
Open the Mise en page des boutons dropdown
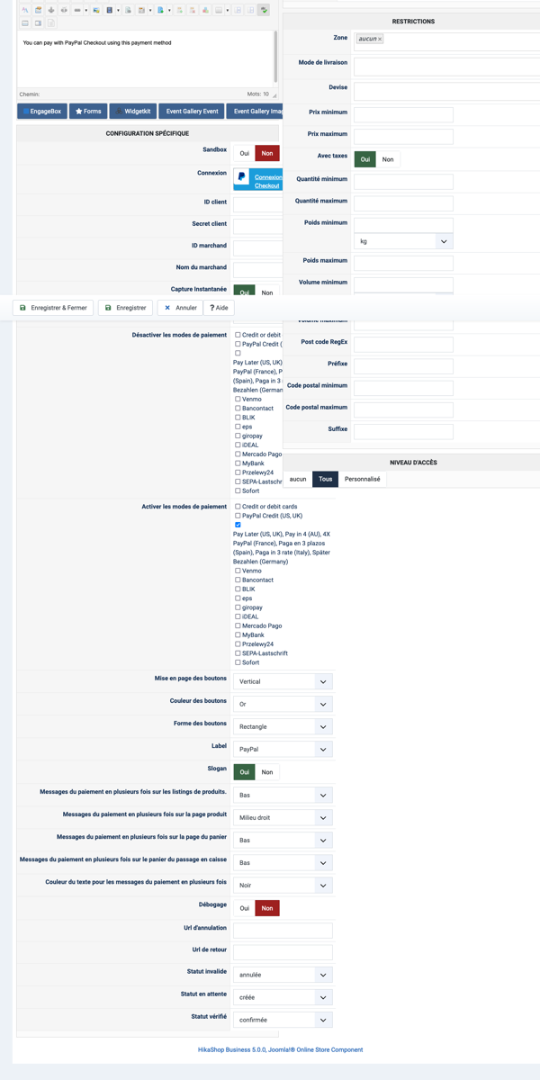tap(282, 681)
